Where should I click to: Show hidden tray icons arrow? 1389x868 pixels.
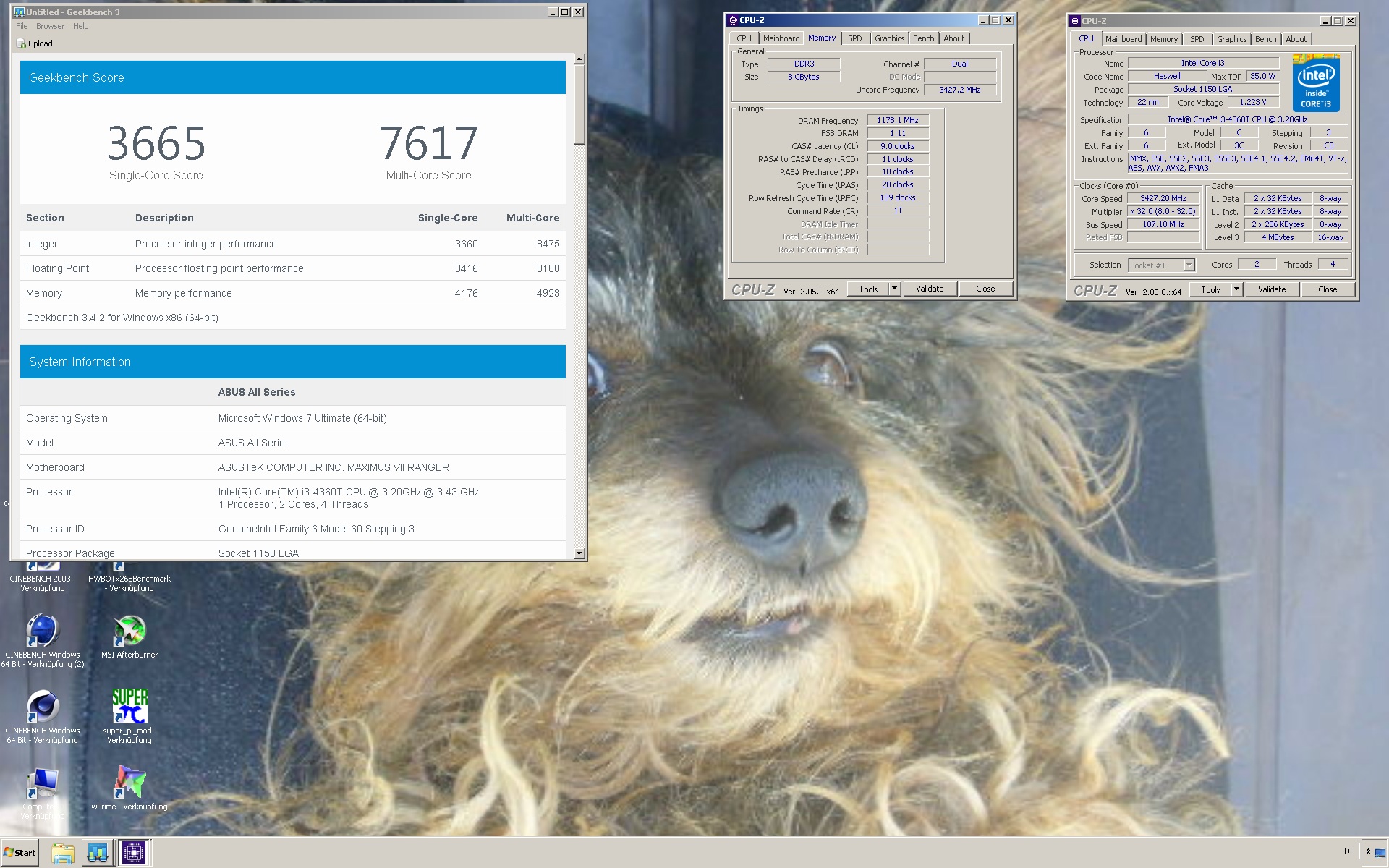coord(1368,852)
